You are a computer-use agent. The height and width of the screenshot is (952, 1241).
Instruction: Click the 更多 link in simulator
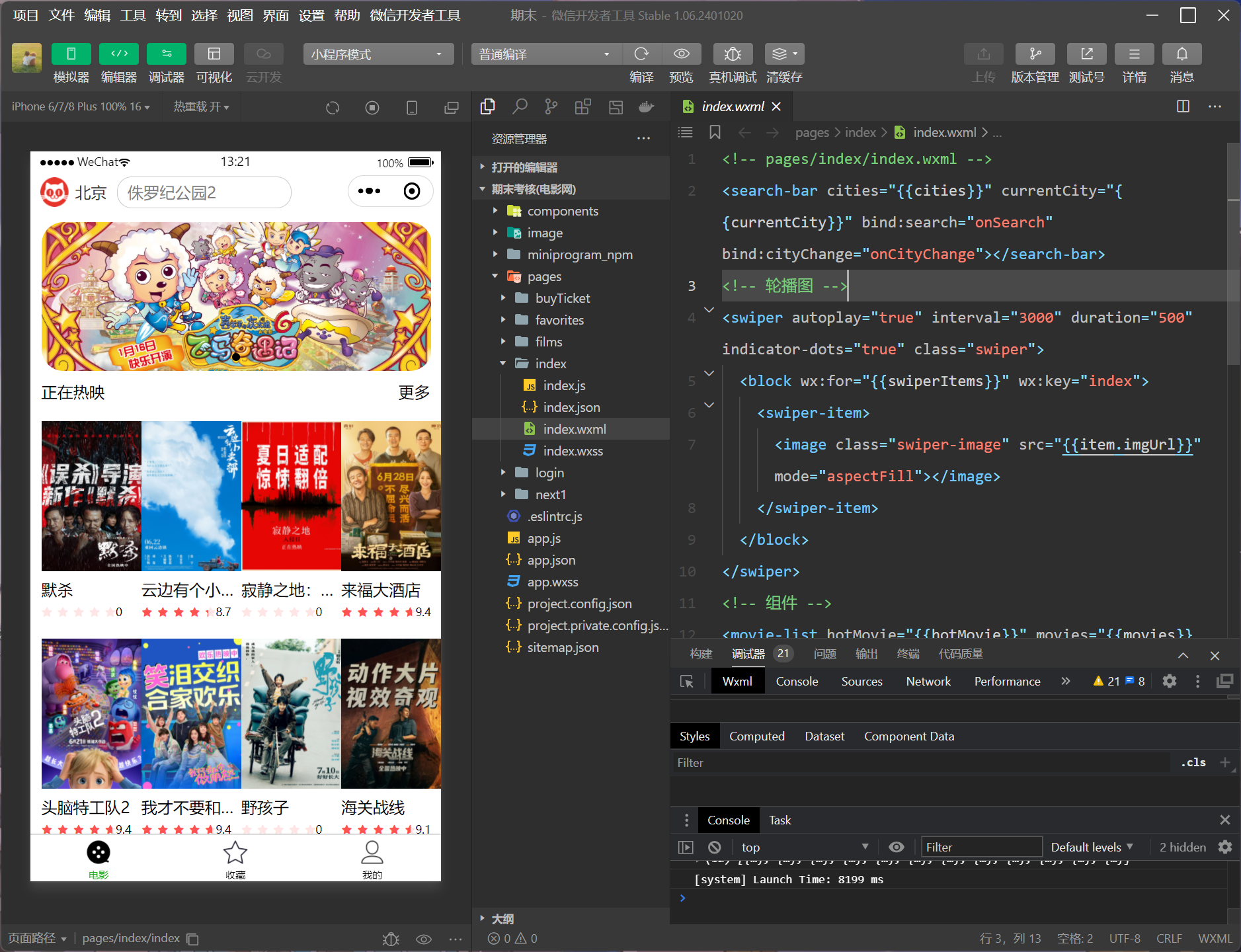tap(414, 393)
